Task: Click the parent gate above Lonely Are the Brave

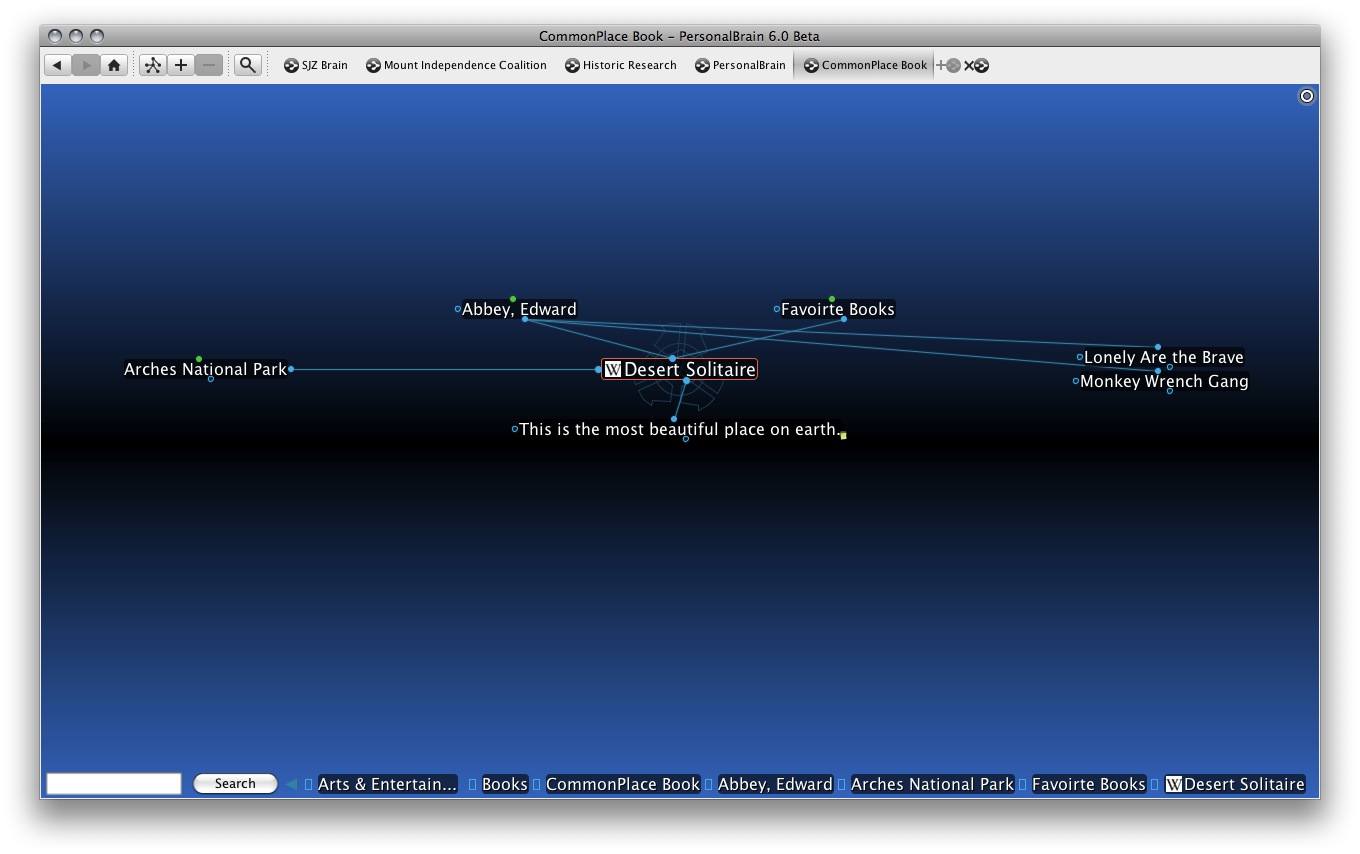Action: tap(1158, 347)
